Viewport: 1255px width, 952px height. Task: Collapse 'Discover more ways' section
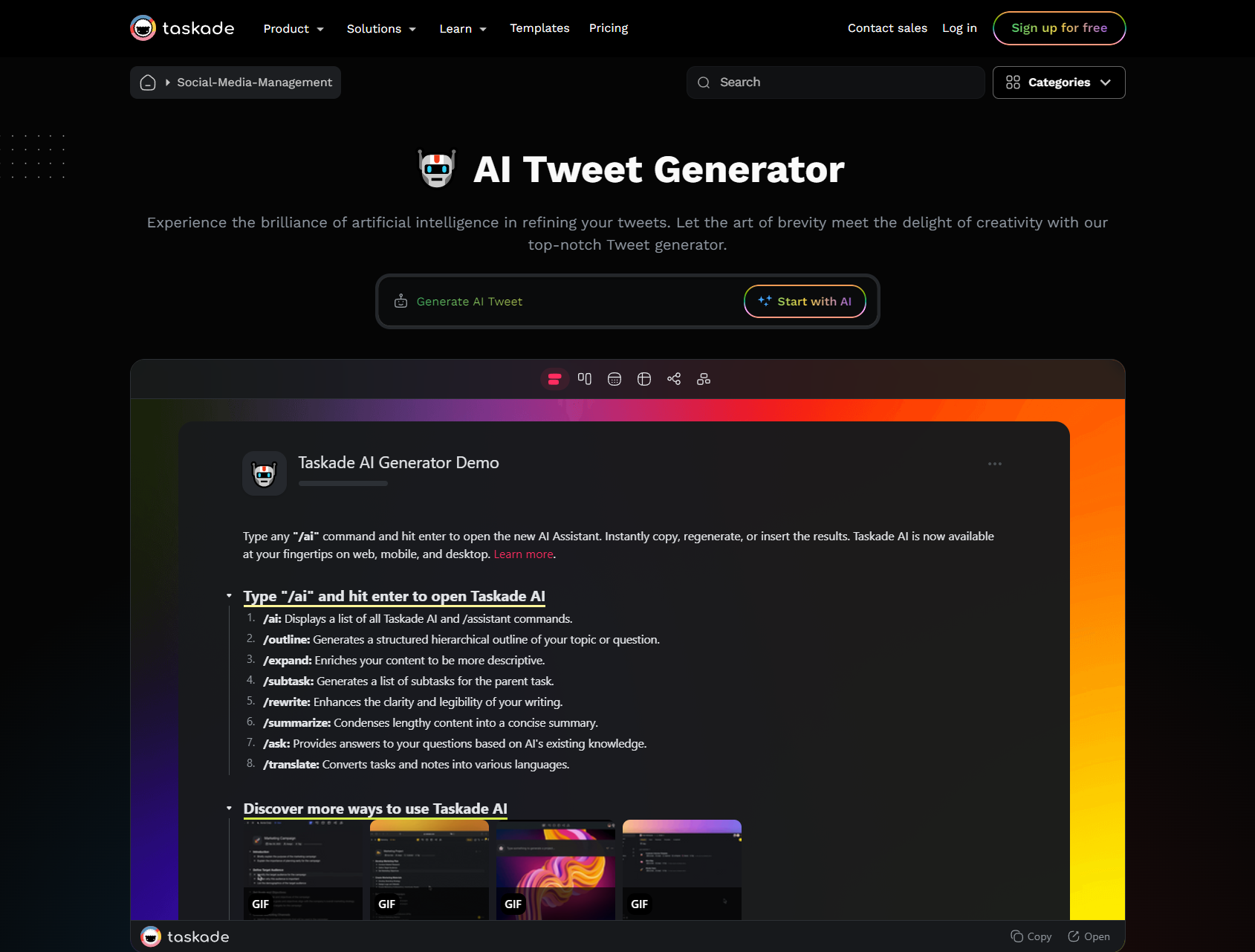click(229, 809)
